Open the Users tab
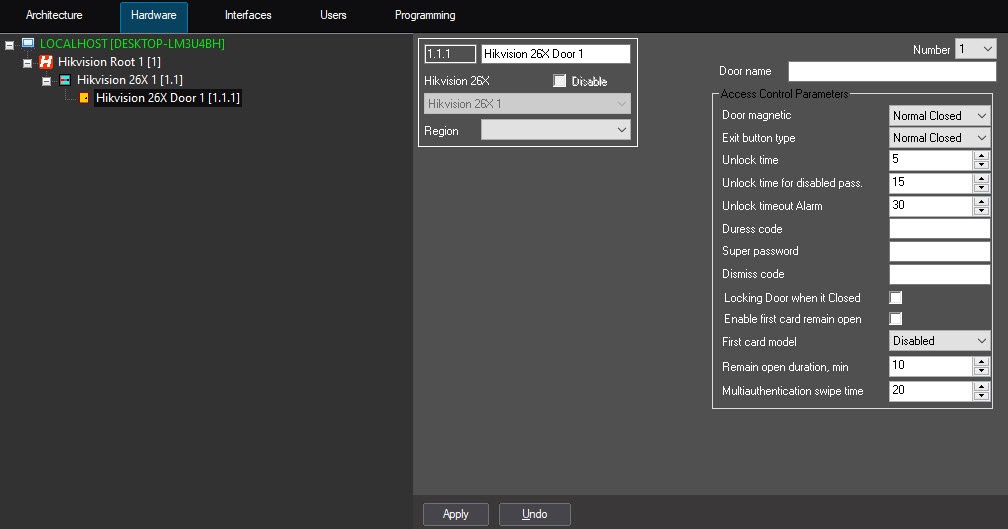 333,15
